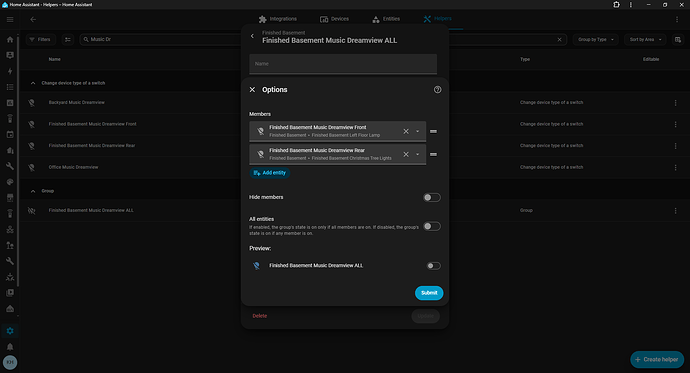Switch to the Devices tab
The width and height of the screenshot is (690, 373).
[334, 19]
